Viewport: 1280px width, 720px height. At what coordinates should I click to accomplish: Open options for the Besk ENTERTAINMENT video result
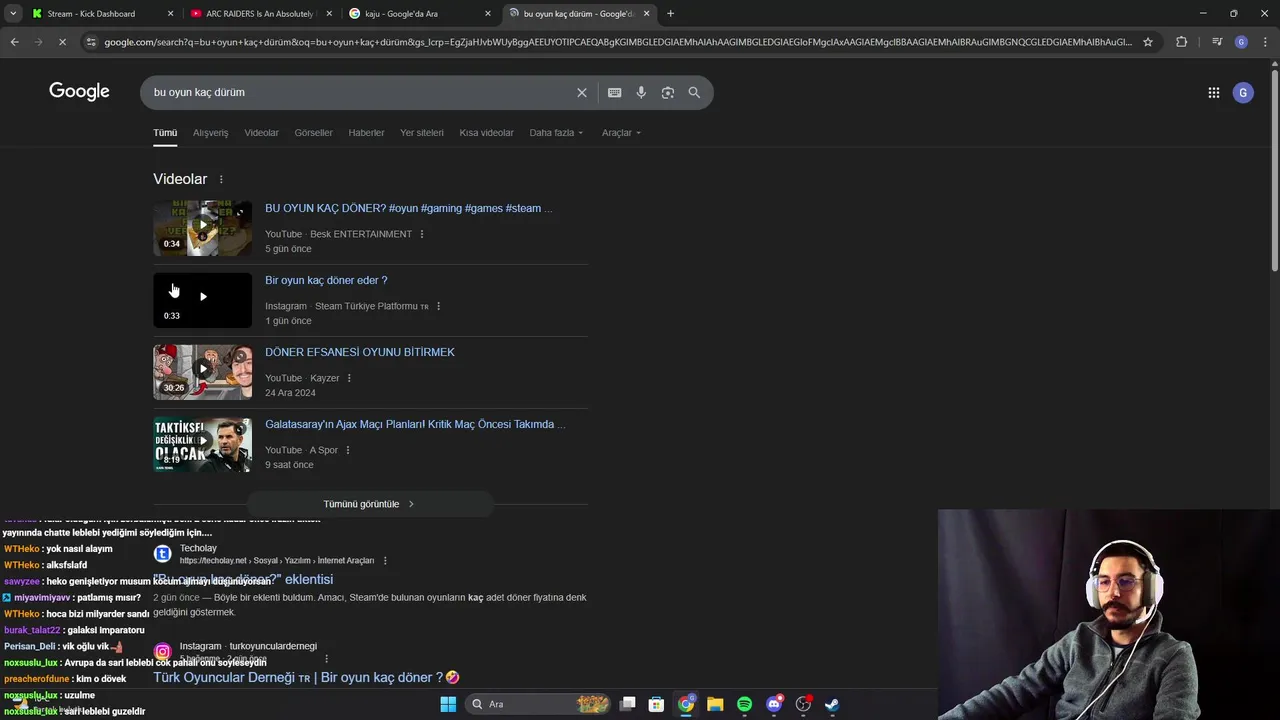tap(421, 234)
